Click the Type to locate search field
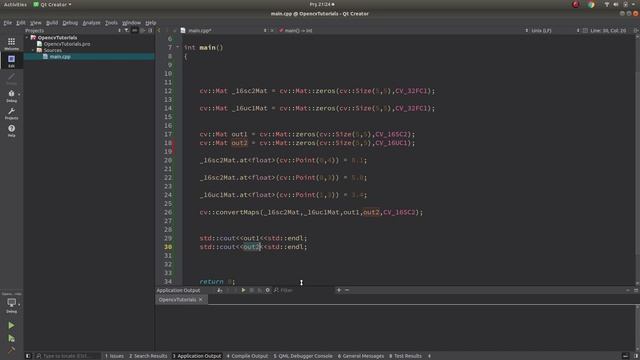 click(67, 356)
